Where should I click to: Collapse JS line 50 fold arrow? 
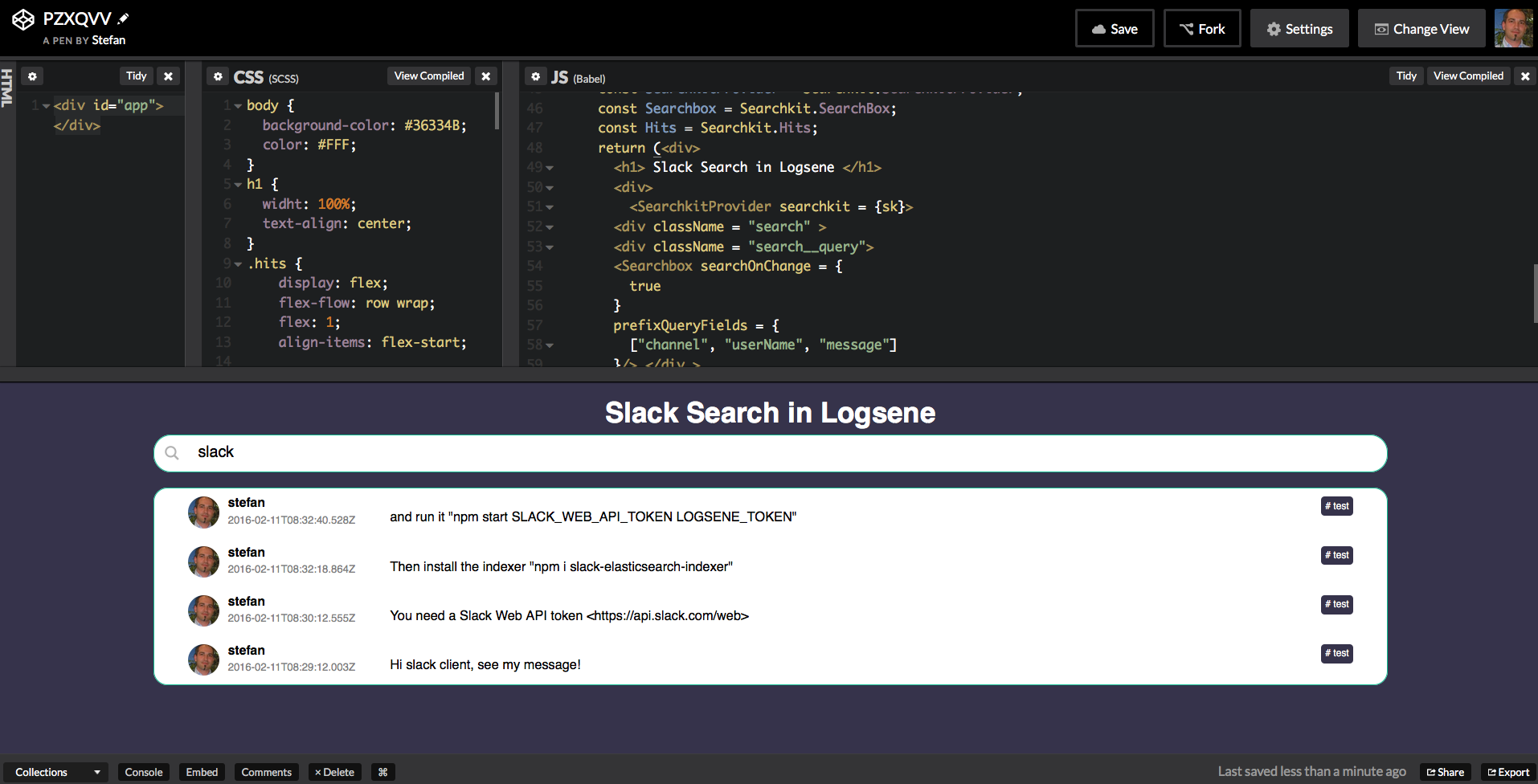coord(550,187)
